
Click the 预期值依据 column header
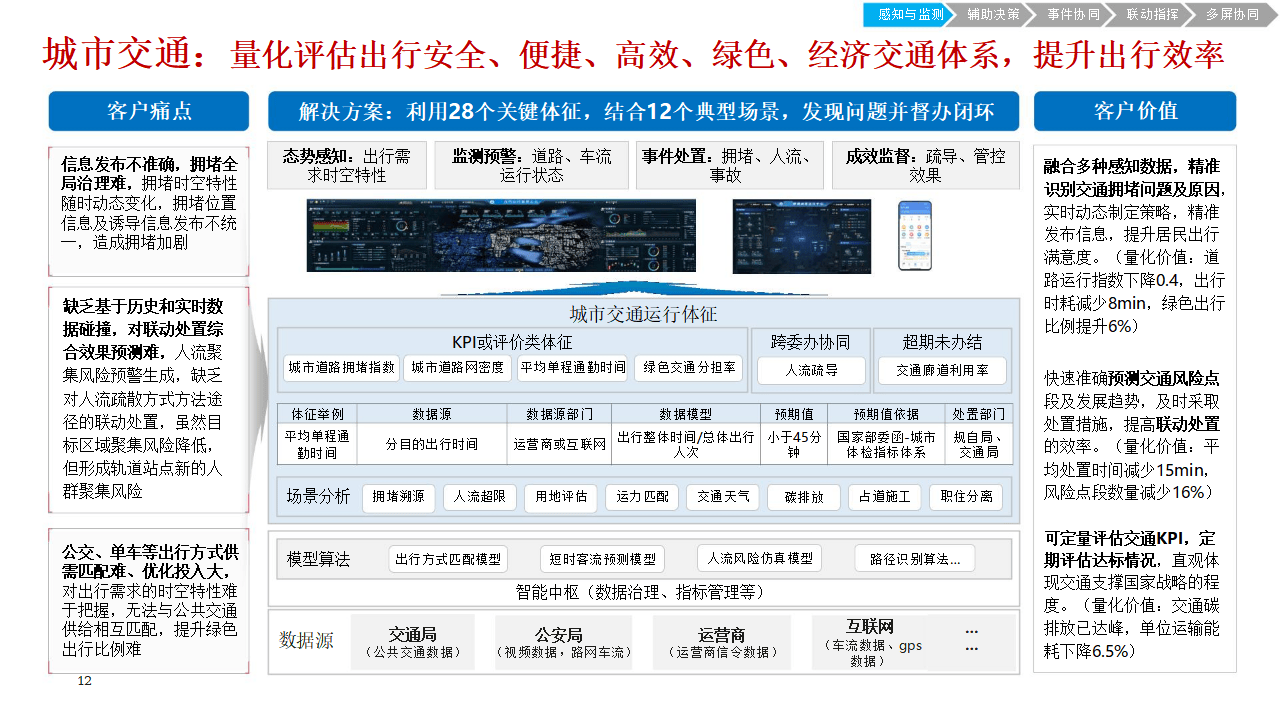(886, 414)
